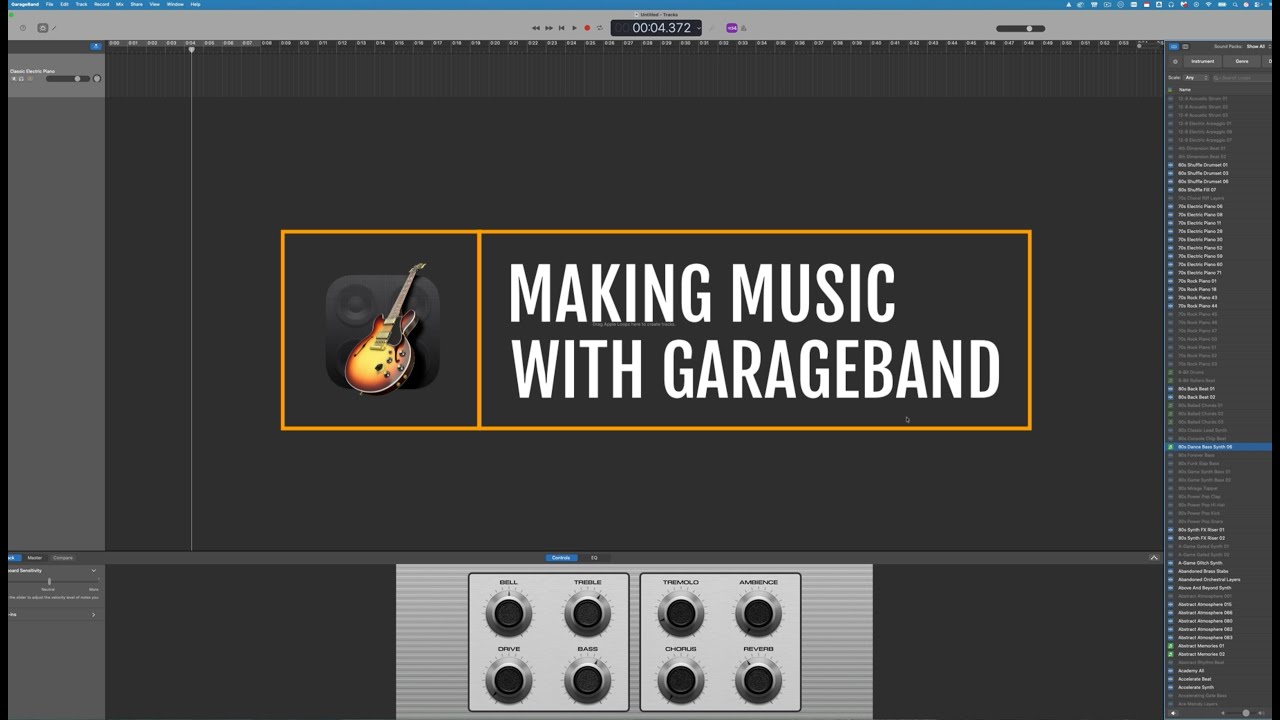Open the Help menu
The image size is (1280, 720).
195,4
